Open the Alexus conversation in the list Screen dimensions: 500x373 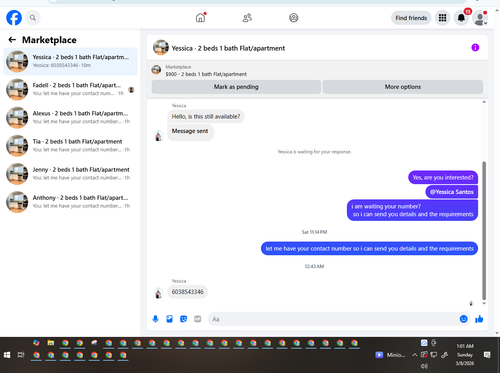[70, 117]
